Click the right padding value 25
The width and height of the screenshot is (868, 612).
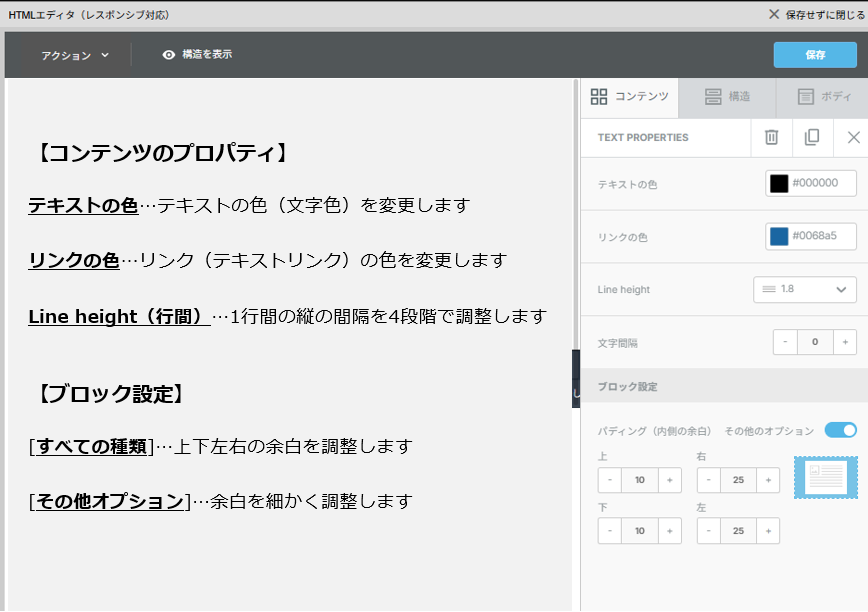coord(738,480)
